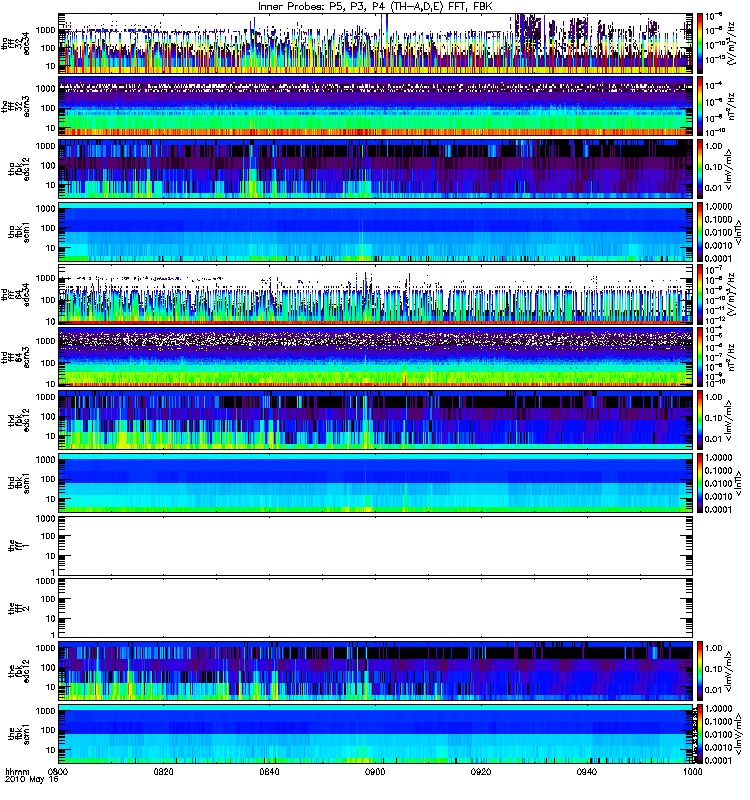Click '0.10' on the fbk edc12 color scale
This screenshot has height=800, width=750.
pos(714,669)
